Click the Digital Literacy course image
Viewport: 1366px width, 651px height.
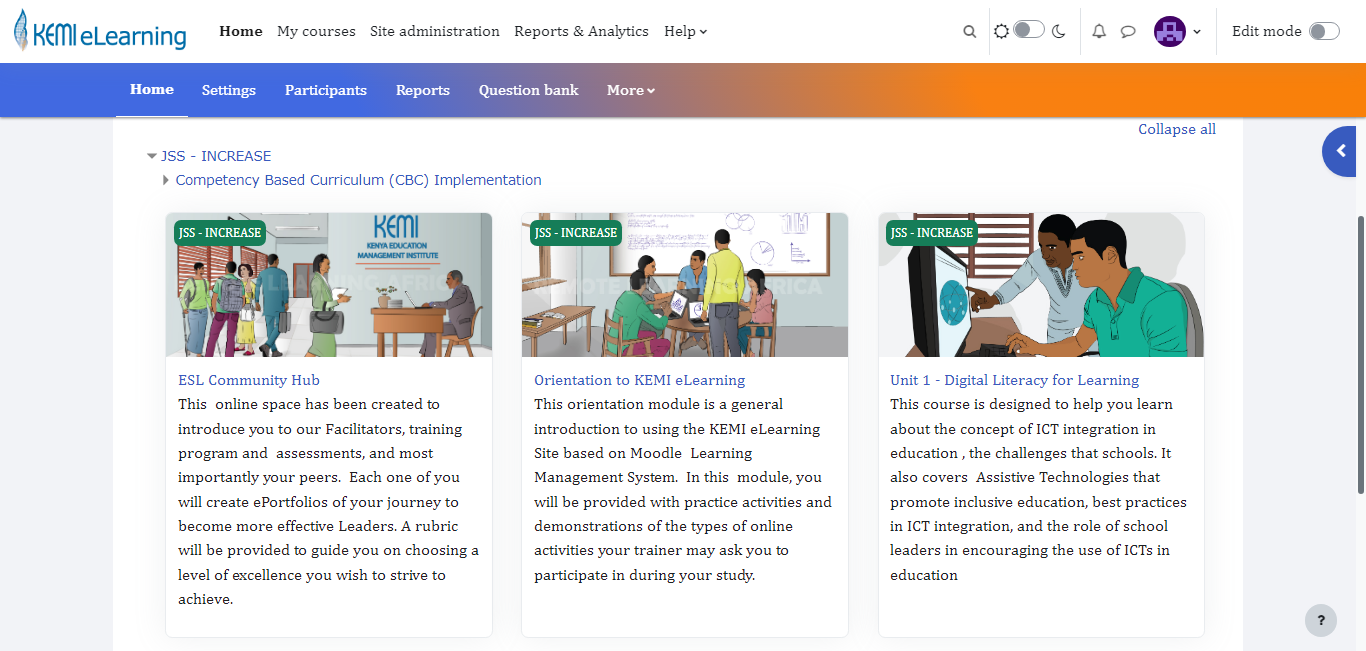click(1041, 285)
